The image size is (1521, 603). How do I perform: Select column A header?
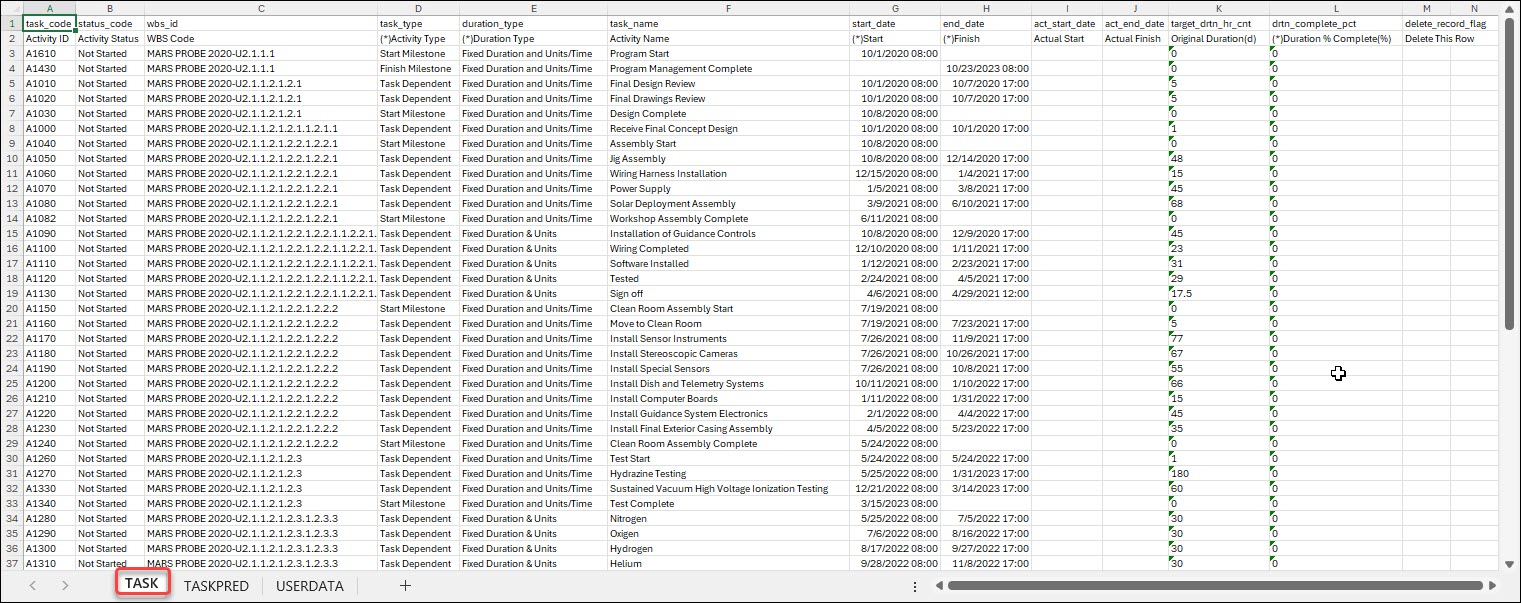point(49,8)
